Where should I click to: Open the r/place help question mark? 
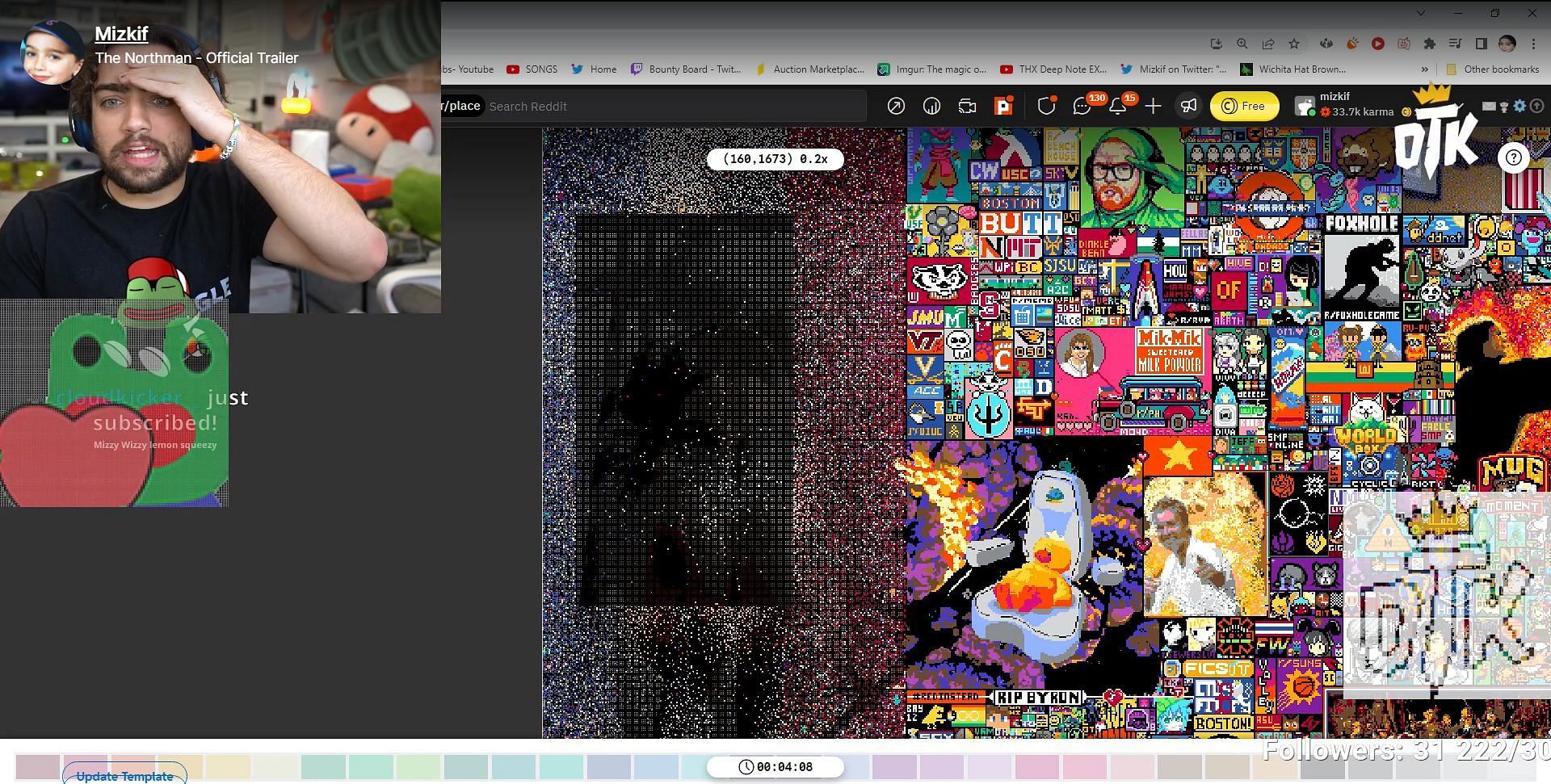tap(1514, 157)
